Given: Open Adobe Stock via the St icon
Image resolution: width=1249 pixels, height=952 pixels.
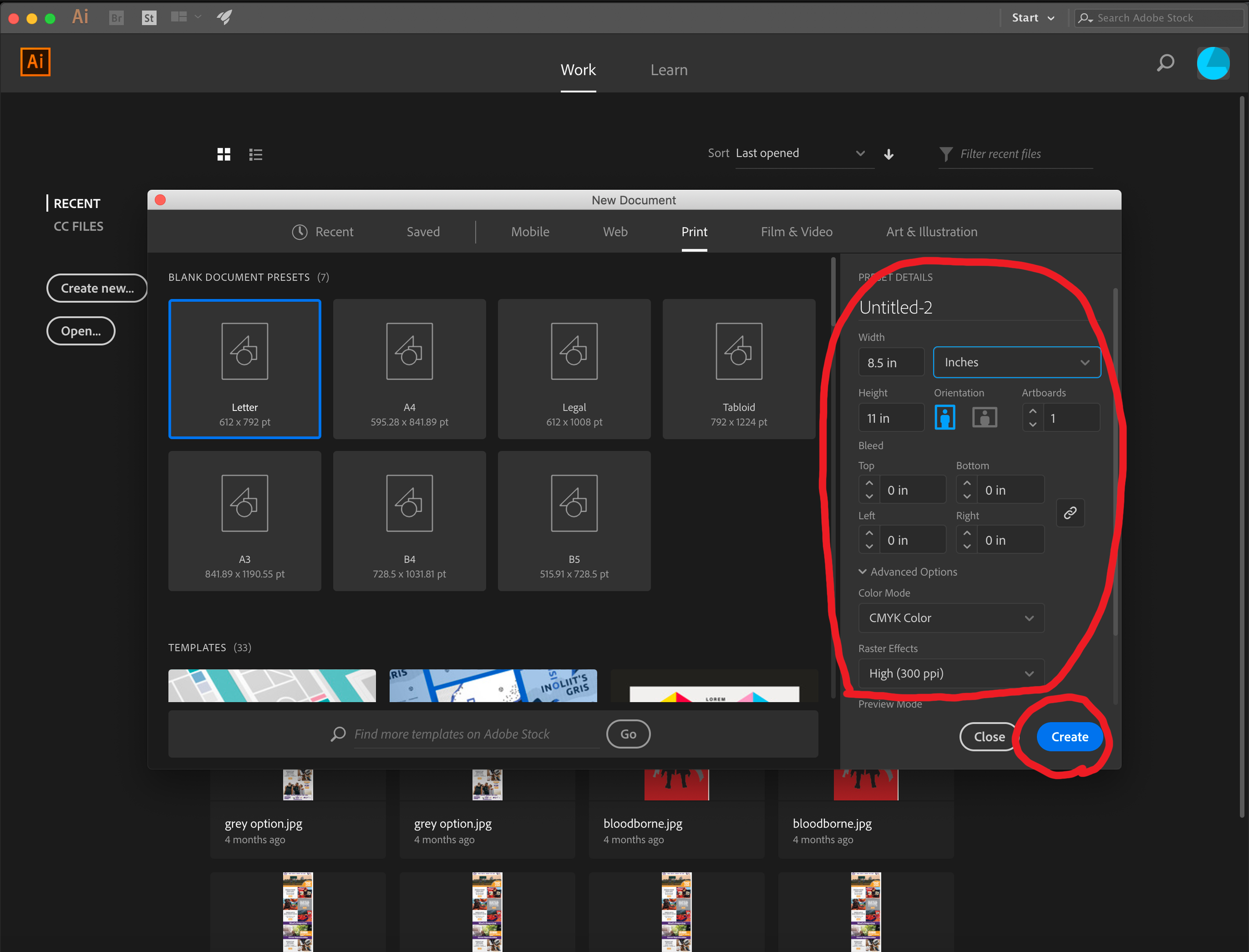Looking at the screenshot, I should pyautogui.click(x=148, y=18).
